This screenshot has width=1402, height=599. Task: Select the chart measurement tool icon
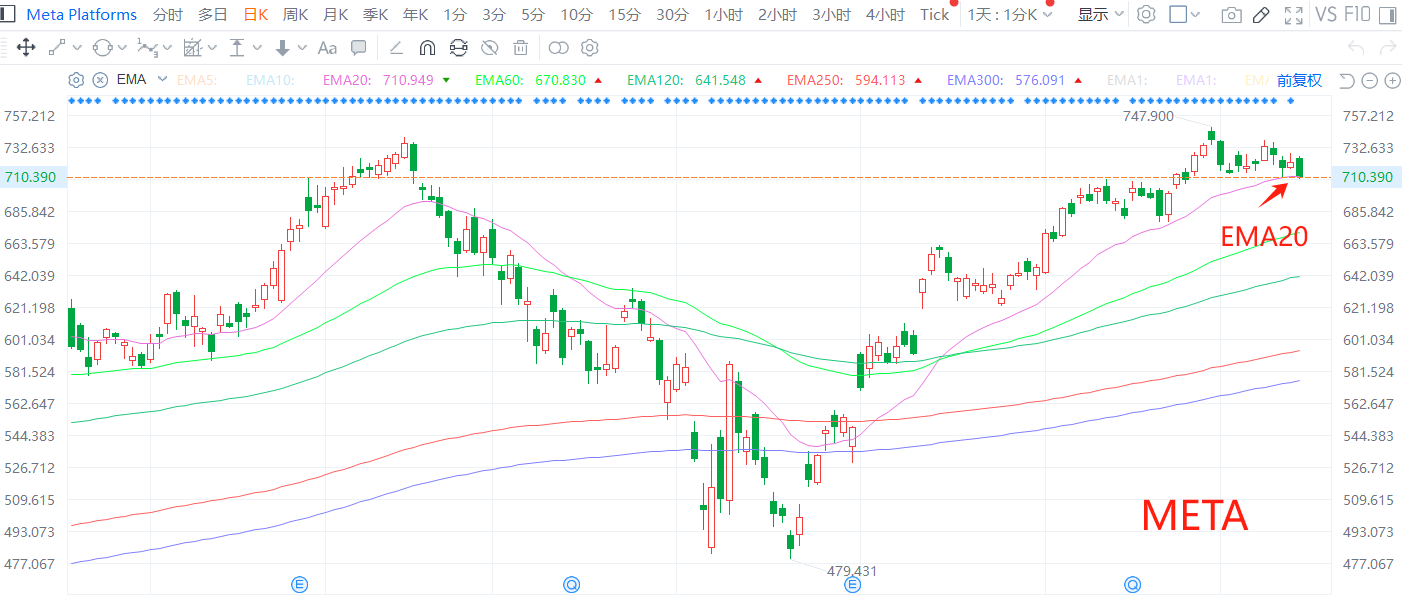click(x=193, y=48)
